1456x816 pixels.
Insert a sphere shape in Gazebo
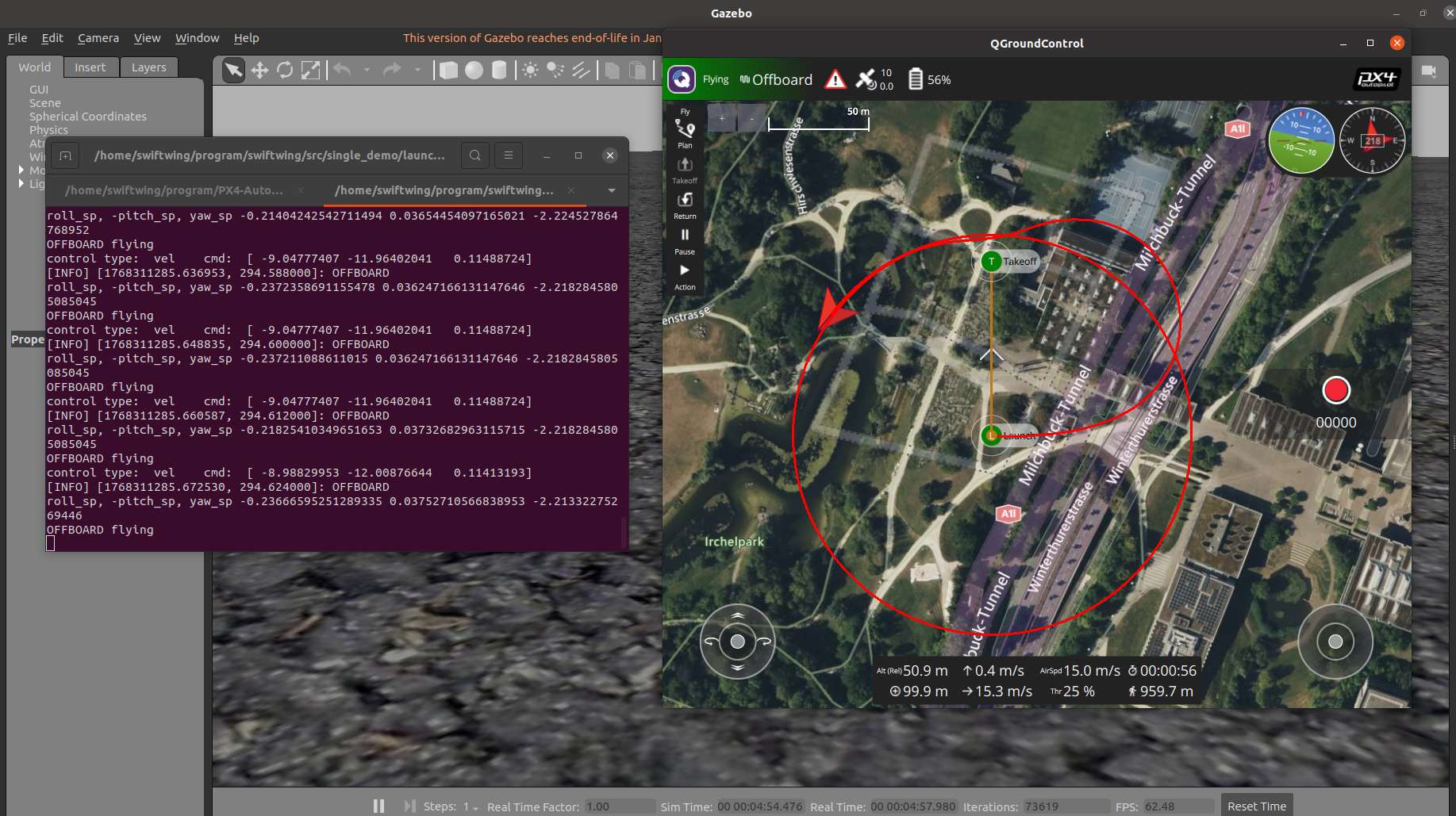(x=474, y=71)
